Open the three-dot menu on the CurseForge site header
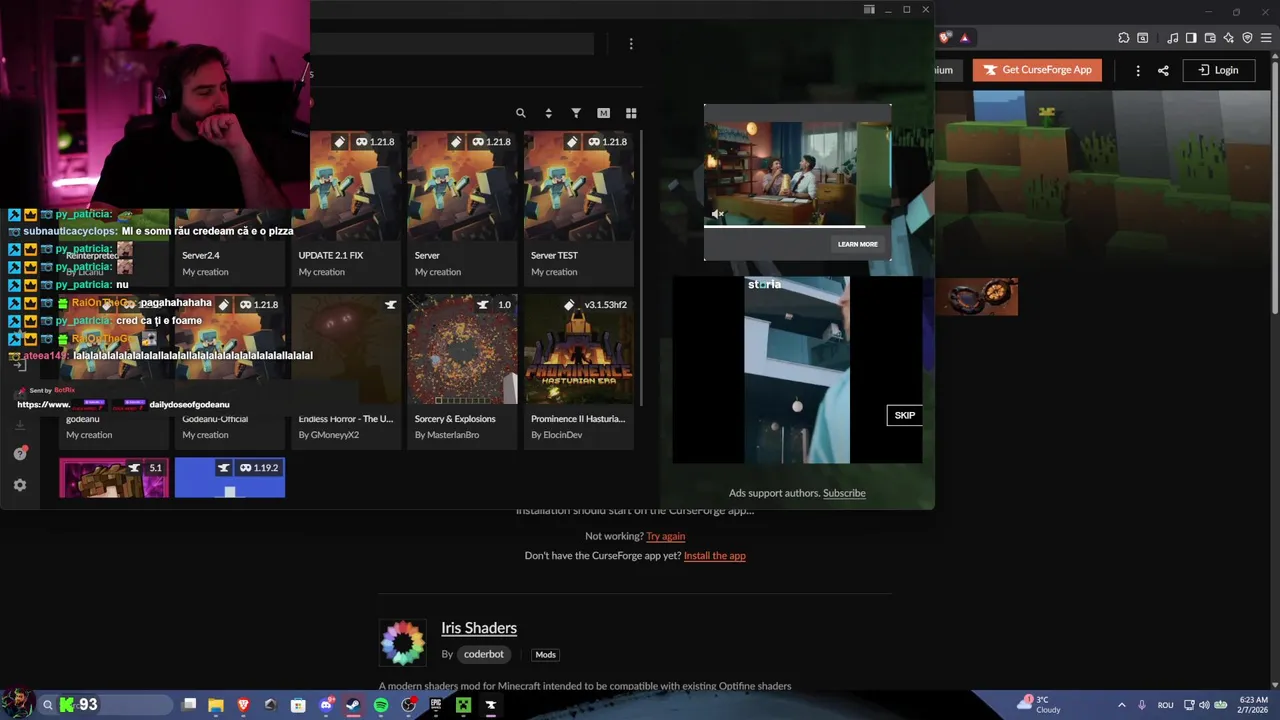 1138,70
